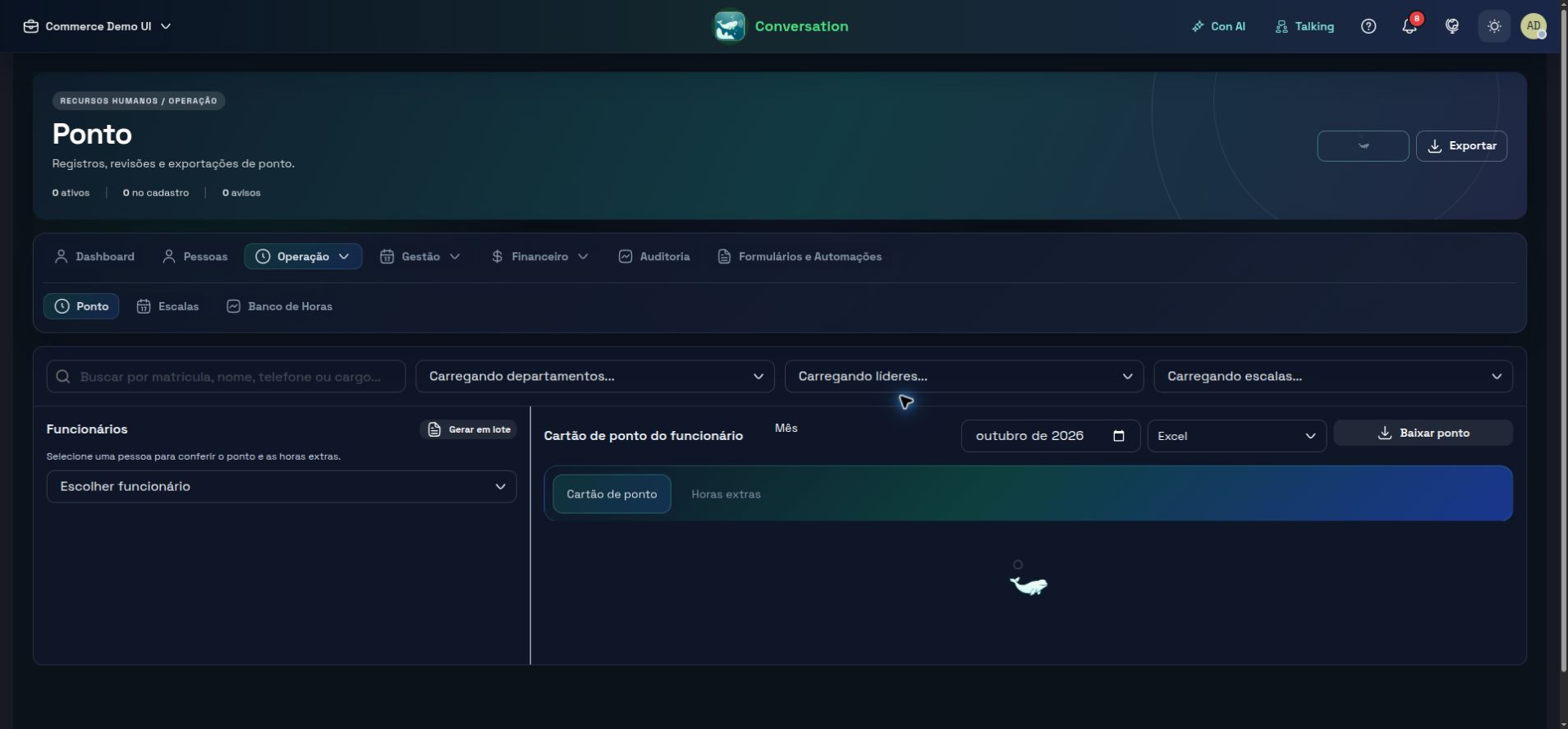Image resolution: width=1568 pixels, height=729 pixels.
Task: Click the '0 no cadastro' counter text
Action: click(x=156, y=193)
